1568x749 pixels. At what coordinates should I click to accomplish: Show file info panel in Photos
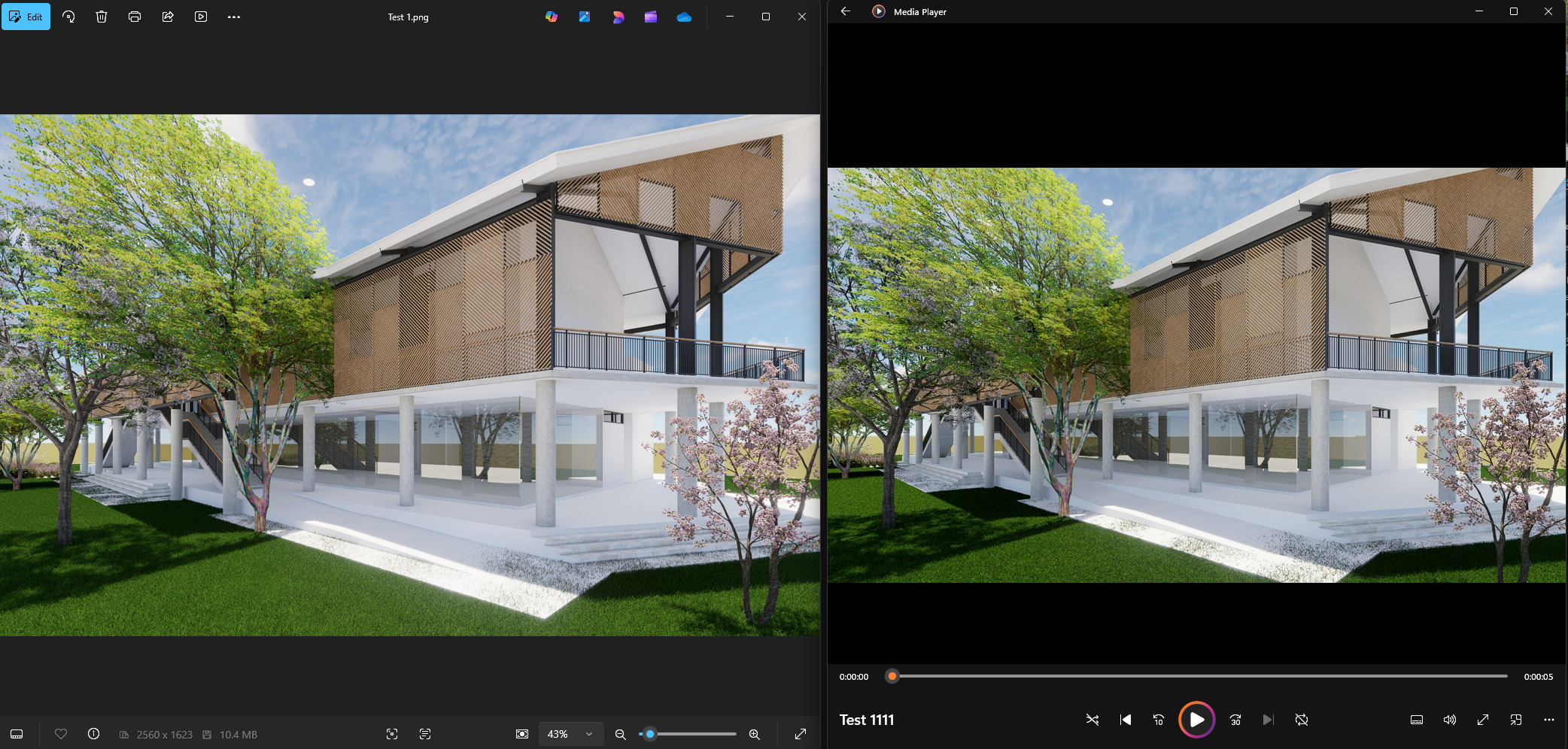click(93, 734)
